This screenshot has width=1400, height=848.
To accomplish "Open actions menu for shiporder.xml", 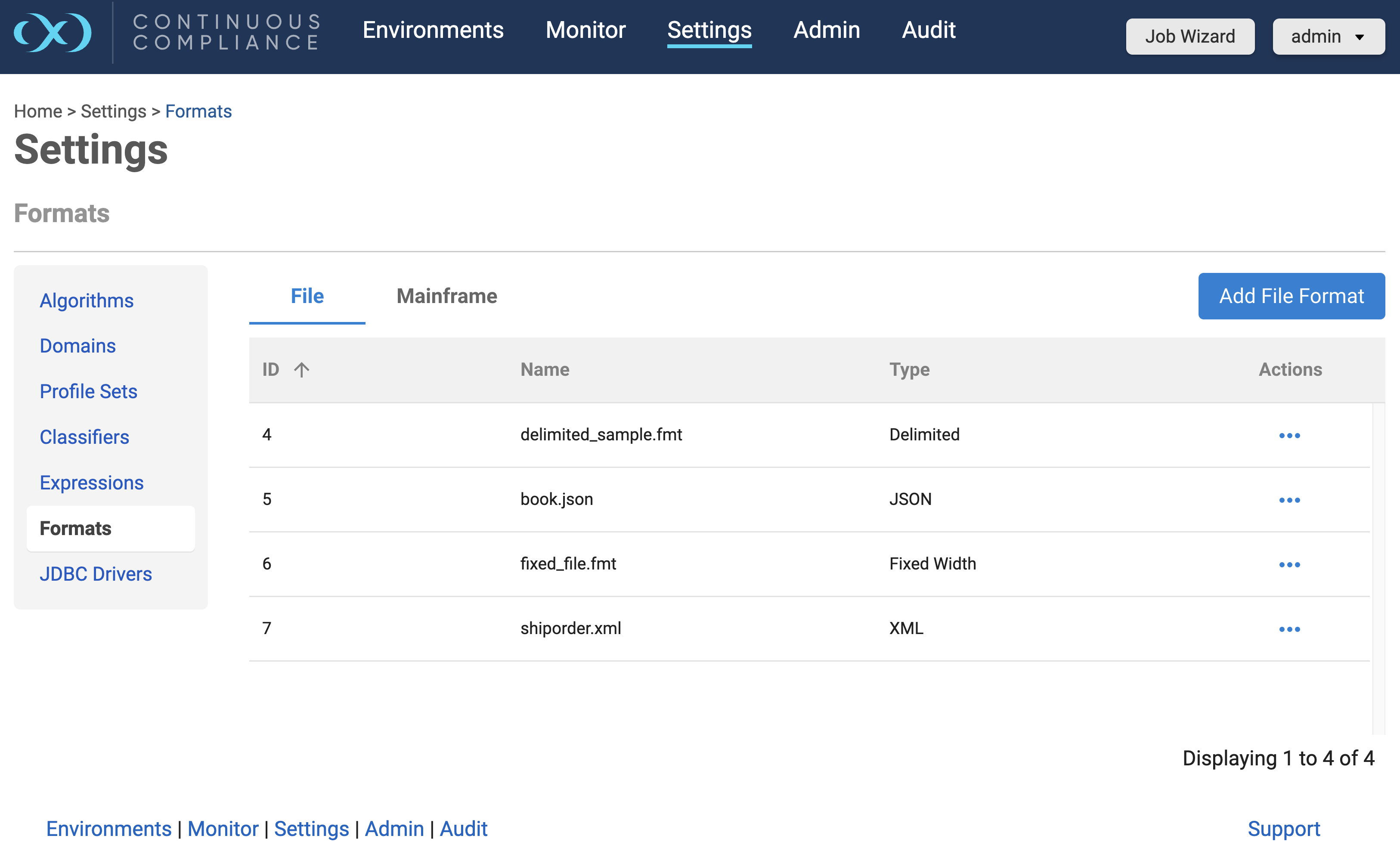I will click(x=1289, y=629).
